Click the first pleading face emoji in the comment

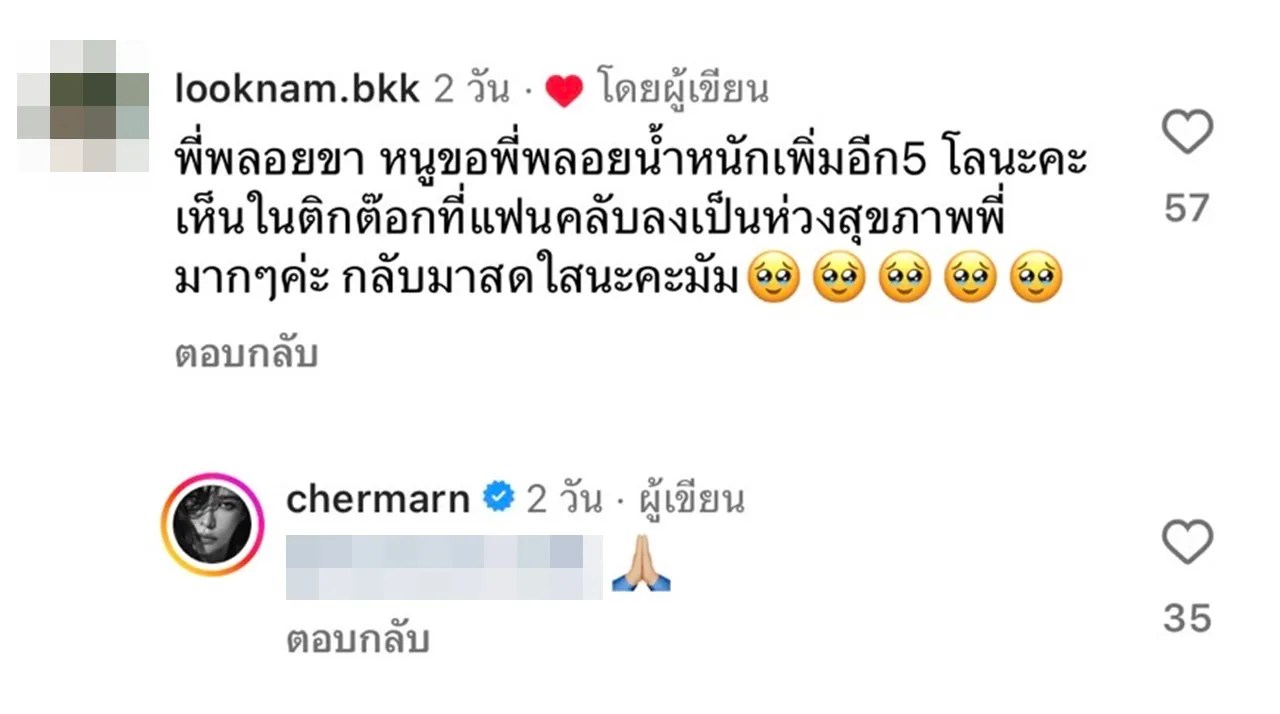pos(774,282)
